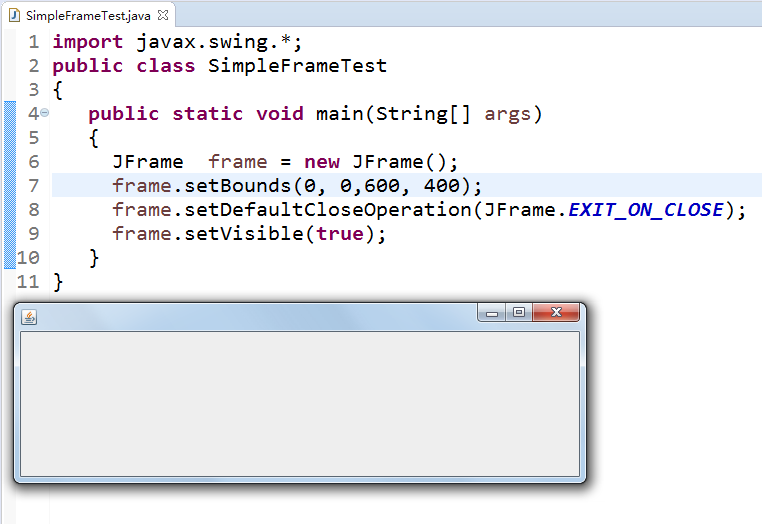Select the SimpleFrameTest.java editor tab

tap(88, 16)
